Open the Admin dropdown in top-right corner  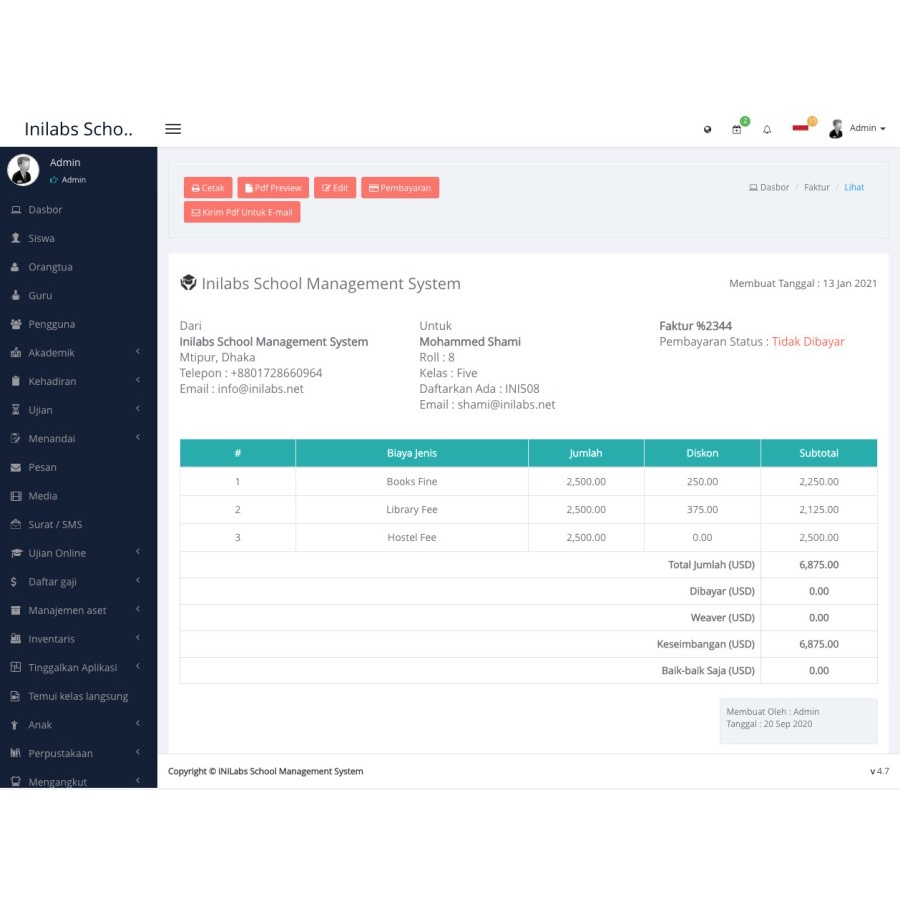(862, 128)
